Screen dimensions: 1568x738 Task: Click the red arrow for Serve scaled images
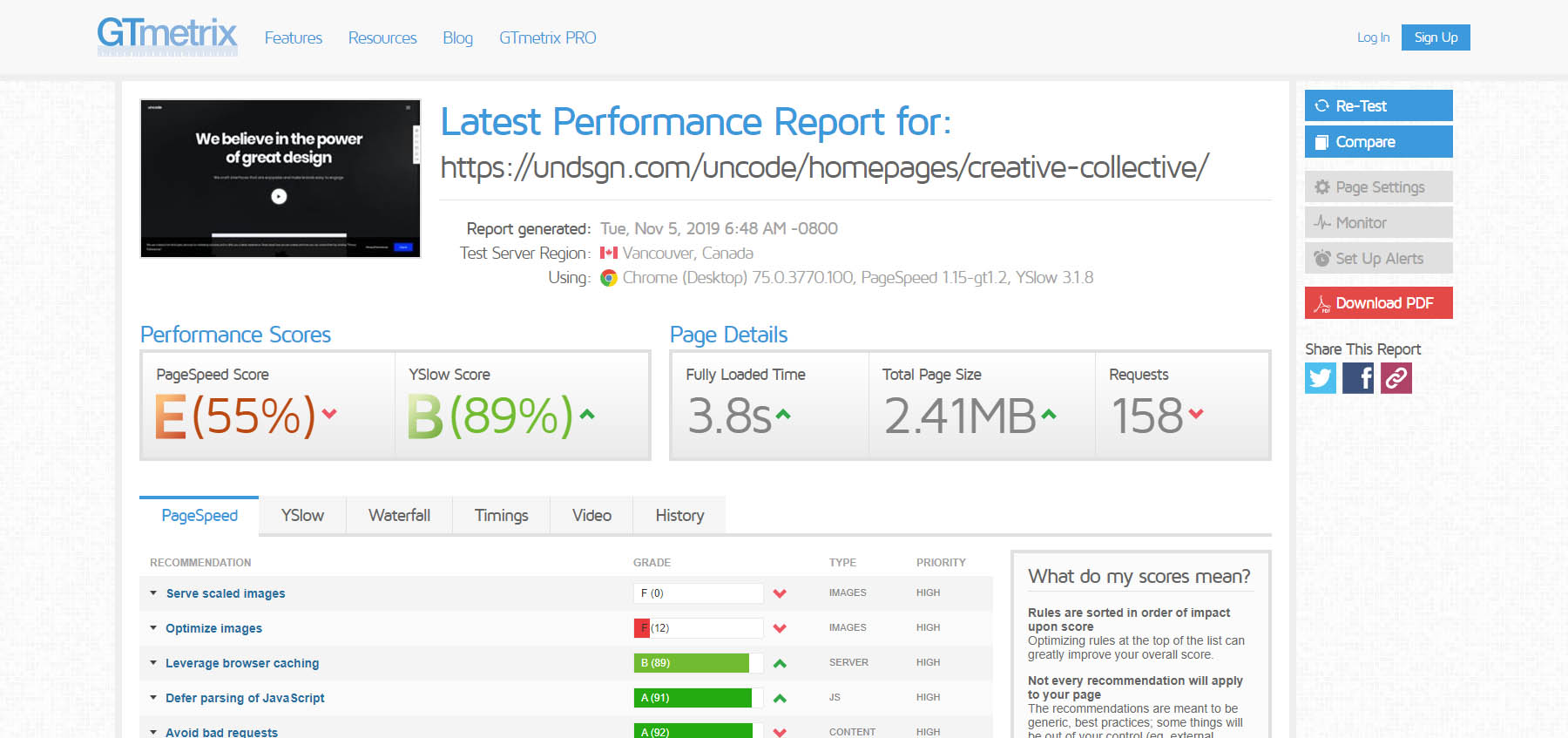point(780,593)
